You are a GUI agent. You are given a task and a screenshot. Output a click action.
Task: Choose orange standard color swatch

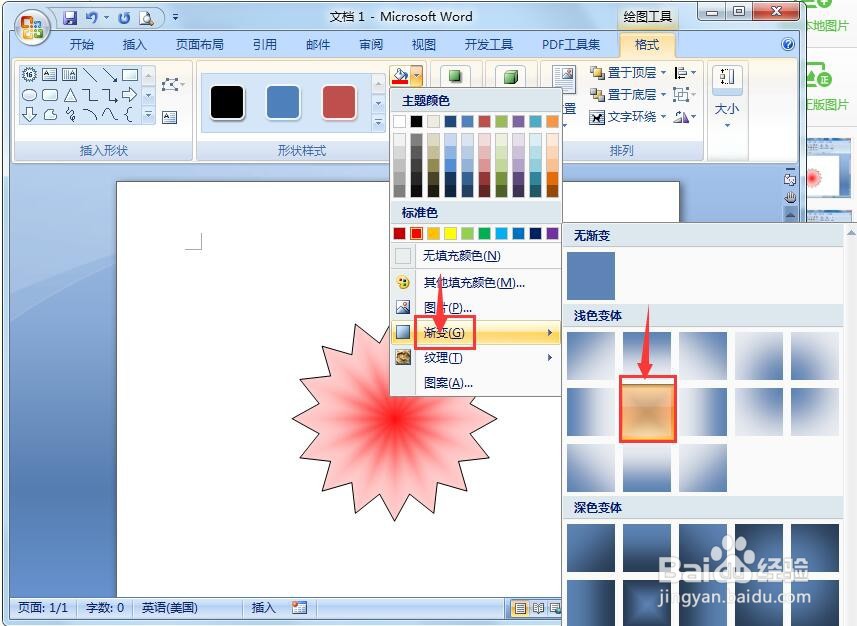(x=433, y=234)
